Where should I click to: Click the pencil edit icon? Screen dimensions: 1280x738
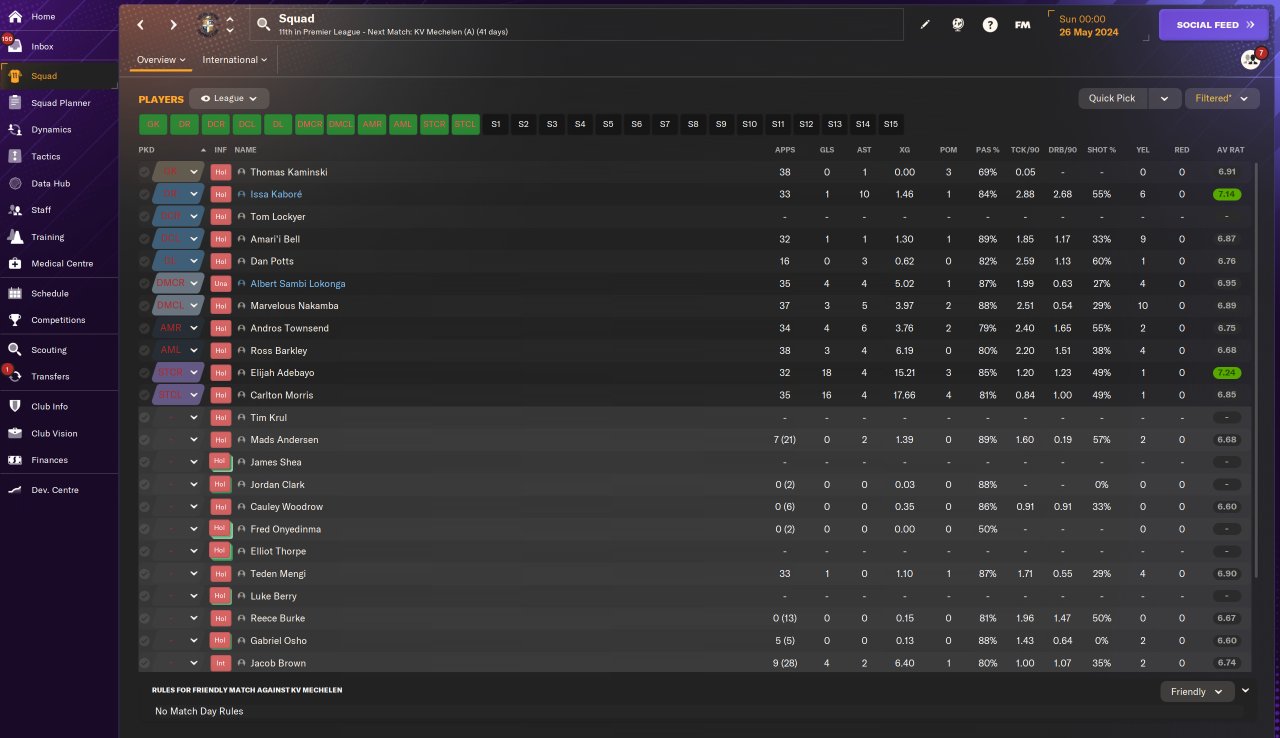point(925,25)
